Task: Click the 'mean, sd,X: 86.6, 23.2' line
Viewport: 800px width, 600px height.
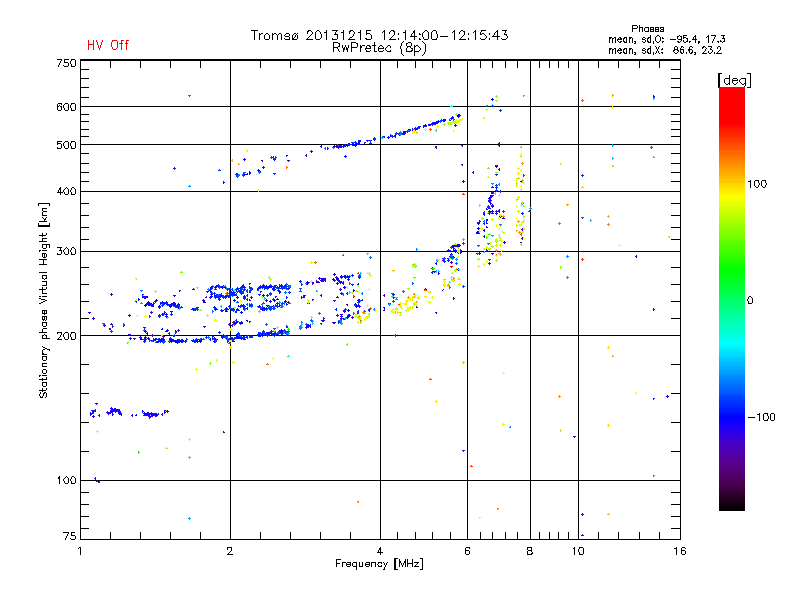Action: (665, 50)
